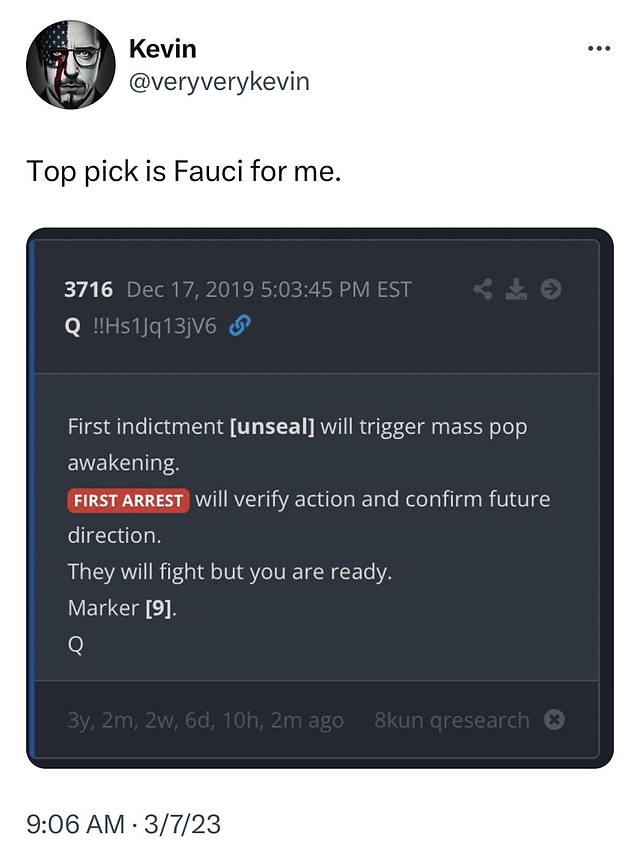Click Kevin's profile avatar picture

(71, 64)
